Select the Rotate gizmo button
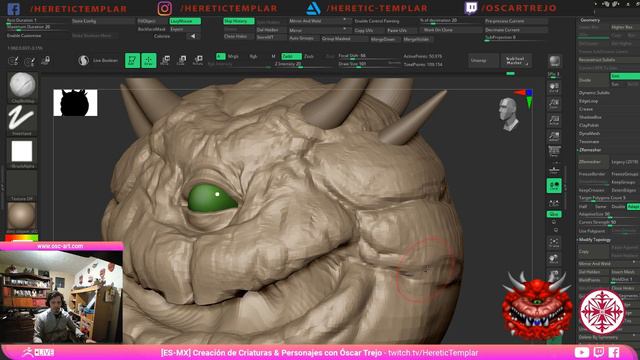The height and width of the screenshot is (360, 640). point(198,60)
